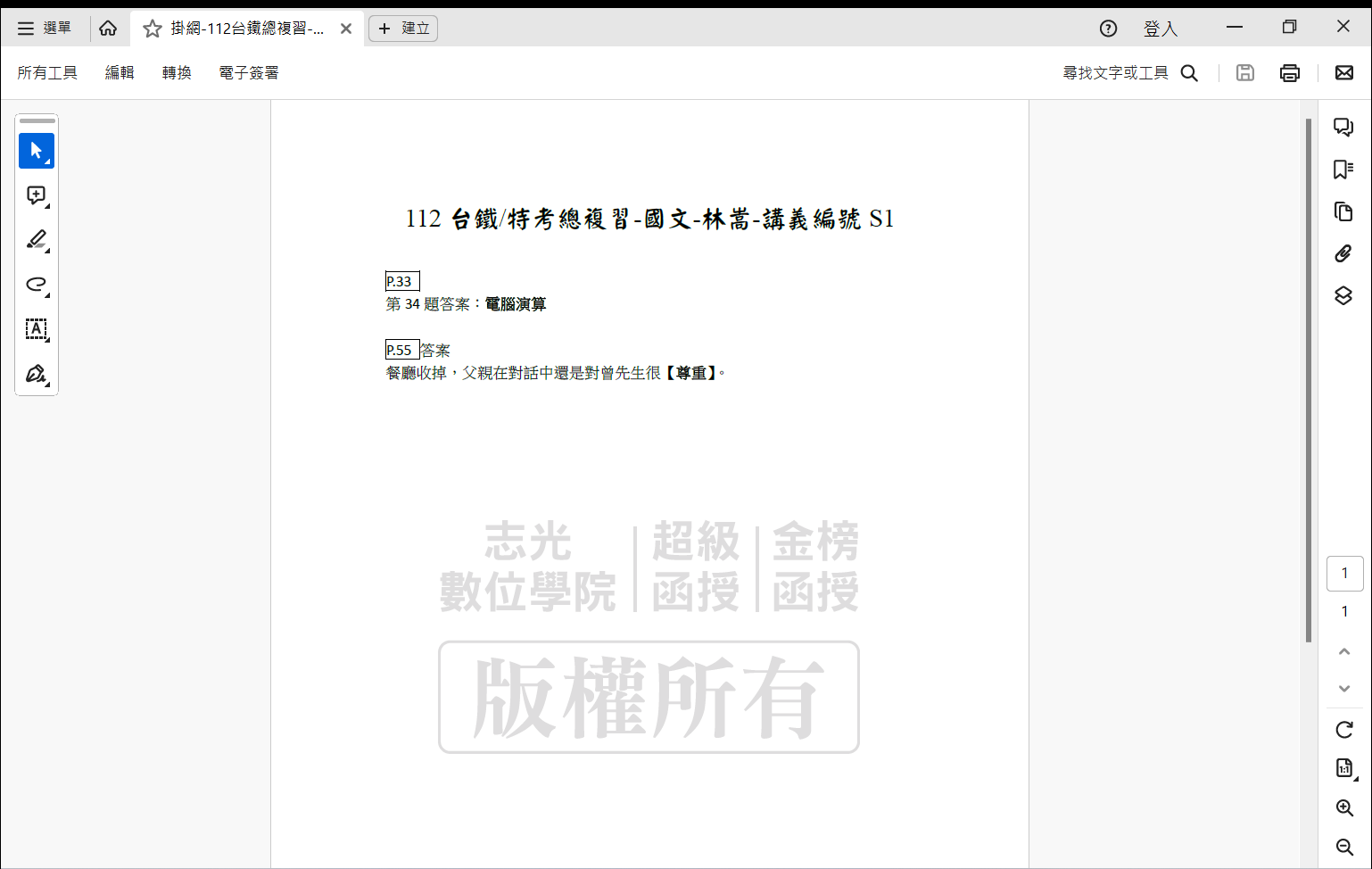Select the arrow selection tool
This screenshot has width=1372, height=869.
[x=37, y=151]
